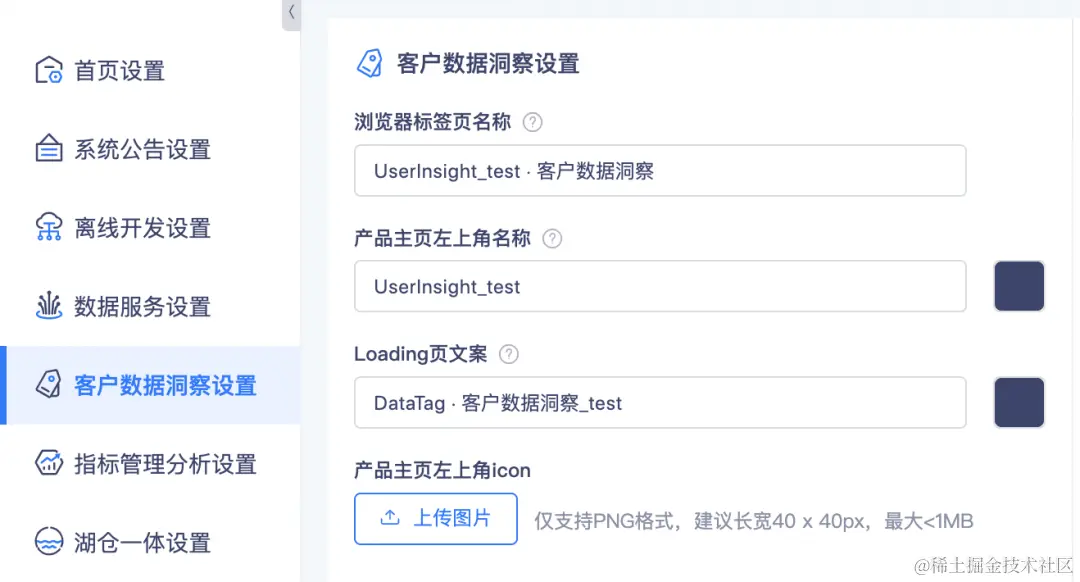Click the help icon beside 产品主页左上角名称
This screenshot has height=582, width=1080.
(551, 238)
